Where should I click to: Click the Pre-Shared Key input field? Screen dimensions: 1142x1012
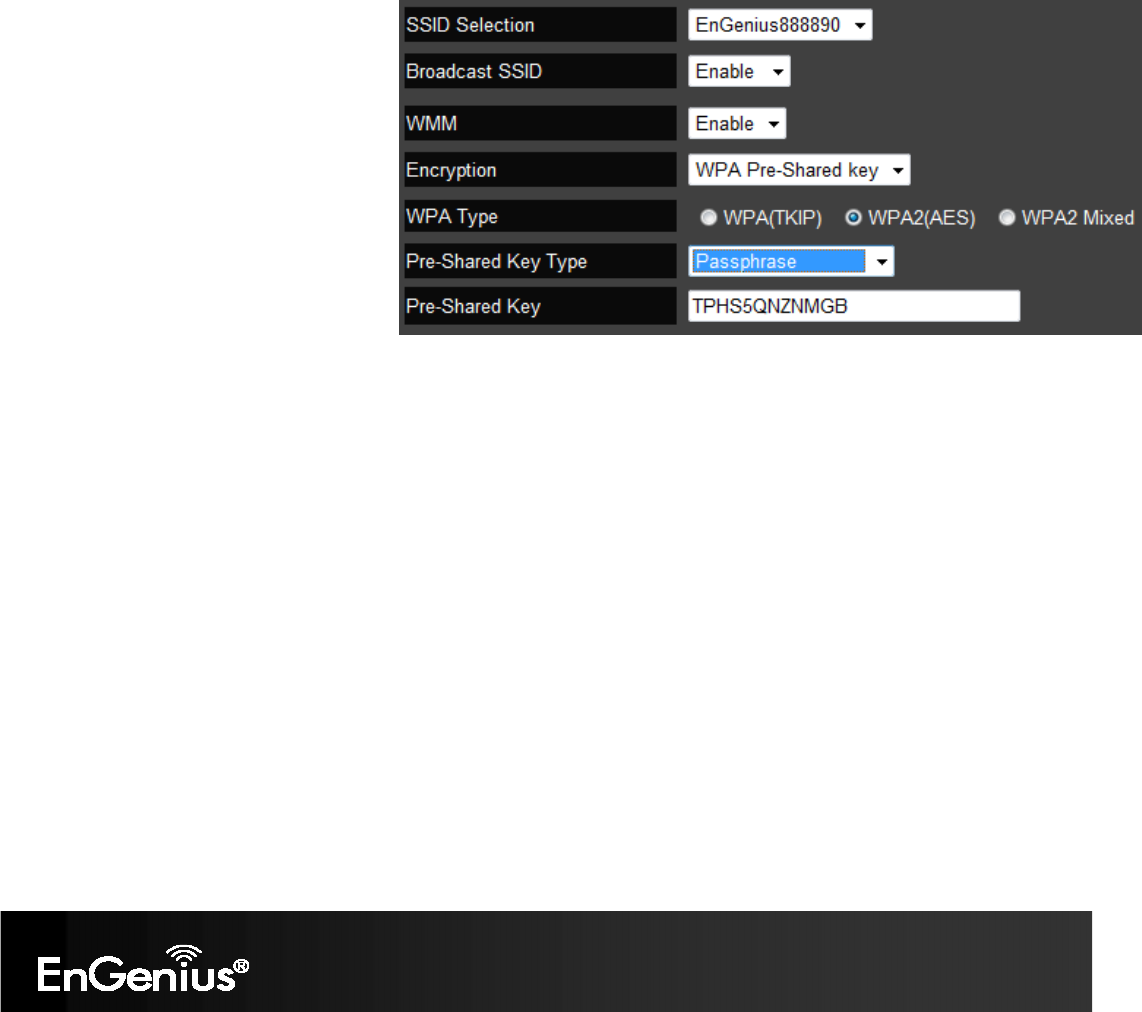(x=854, y=307)
